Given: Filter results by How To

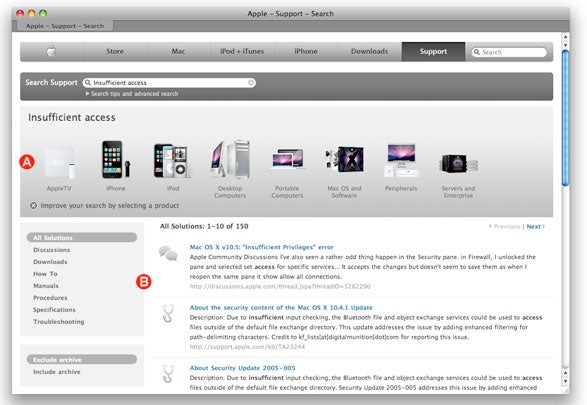Looking at the screenshot, I should 45,274.
